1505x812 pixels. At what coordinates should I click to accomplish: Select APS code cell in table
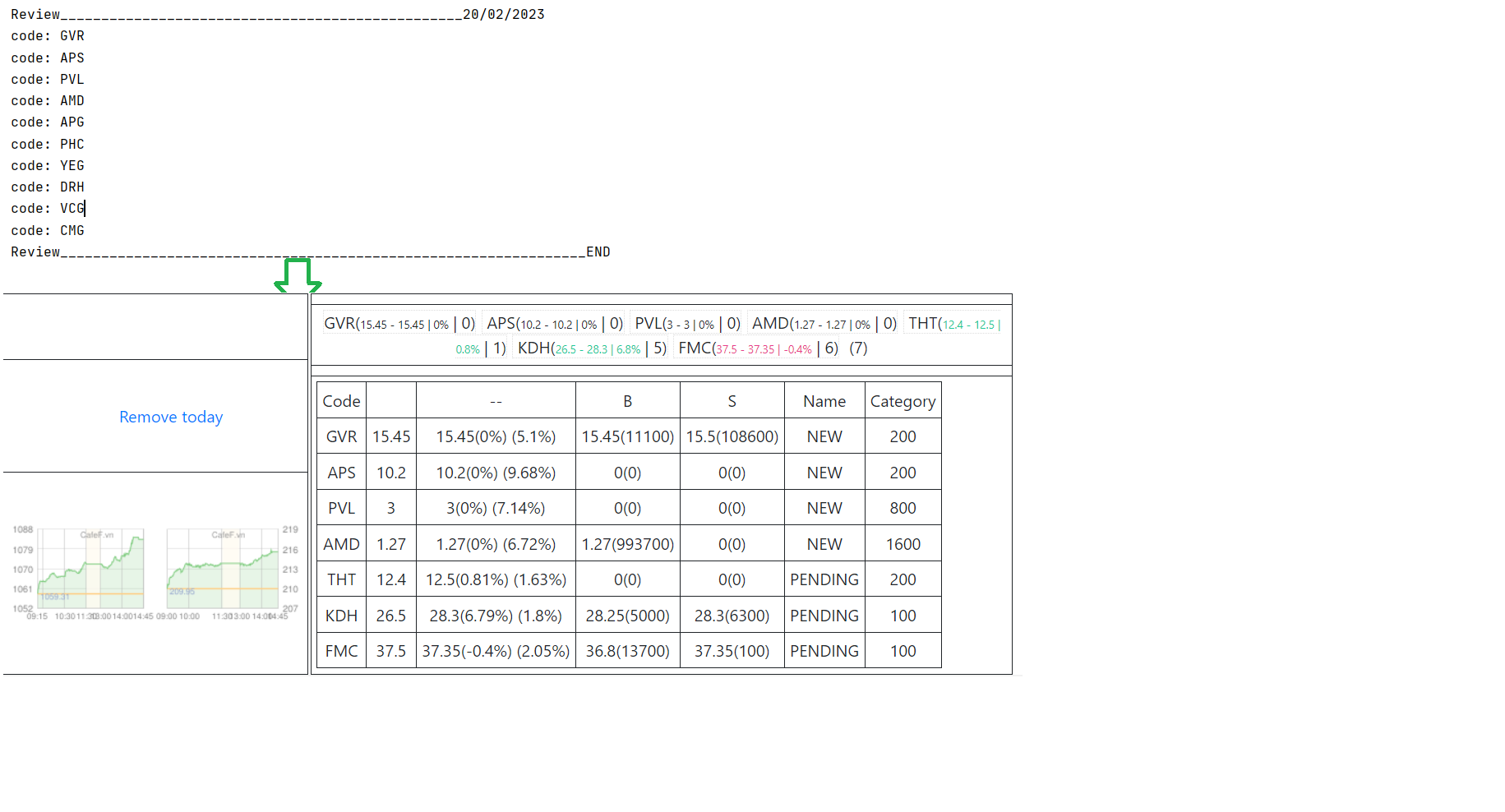(x=342, y=473)
